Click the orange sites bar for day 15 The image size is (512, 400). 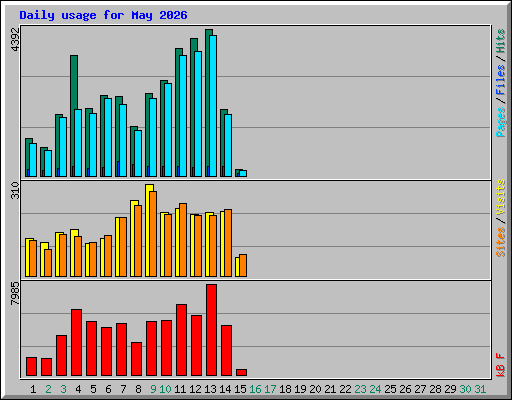(x=243, y=266)
